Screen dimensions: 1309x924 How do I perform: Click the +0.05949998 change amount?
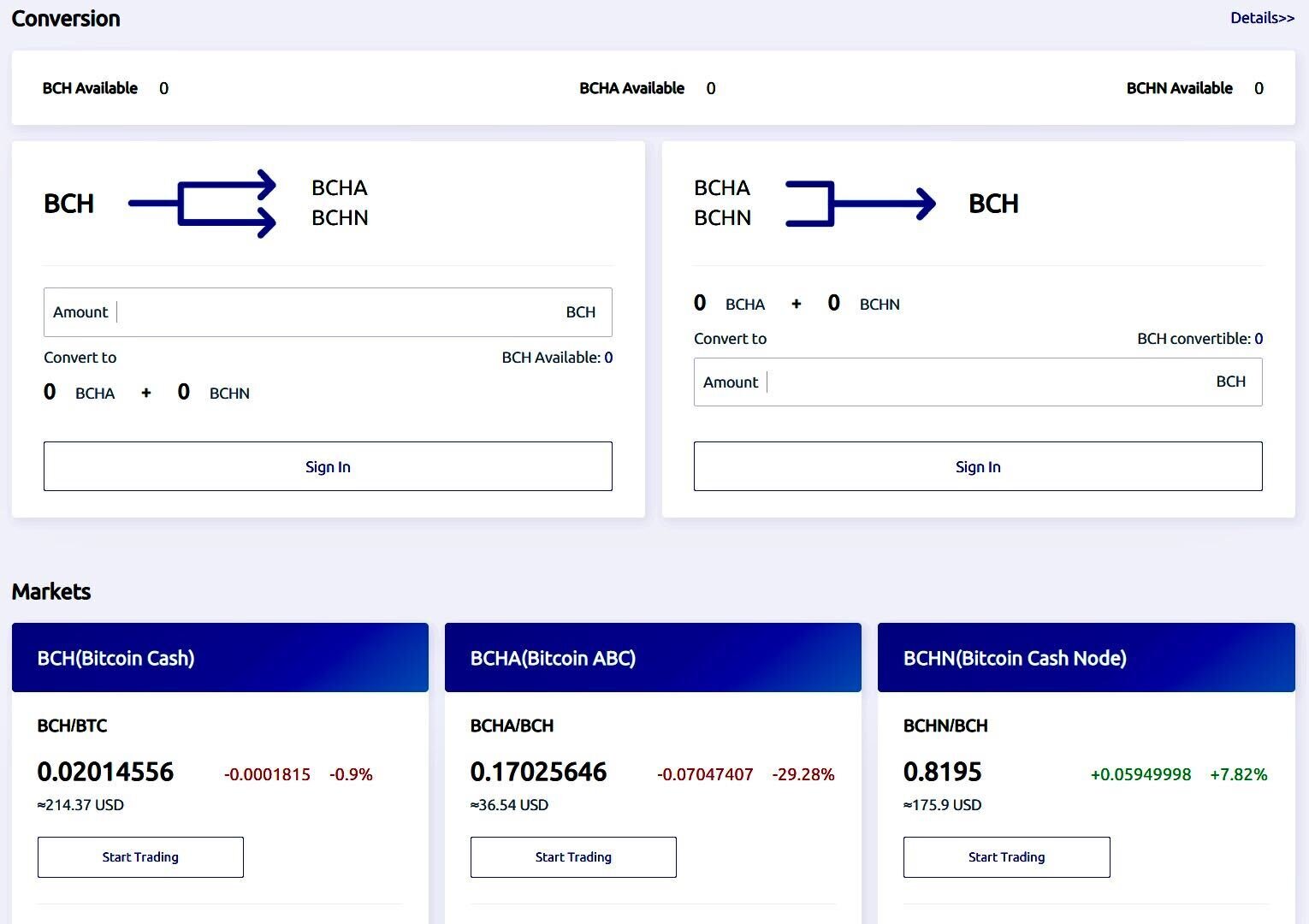pos(1140,774)
